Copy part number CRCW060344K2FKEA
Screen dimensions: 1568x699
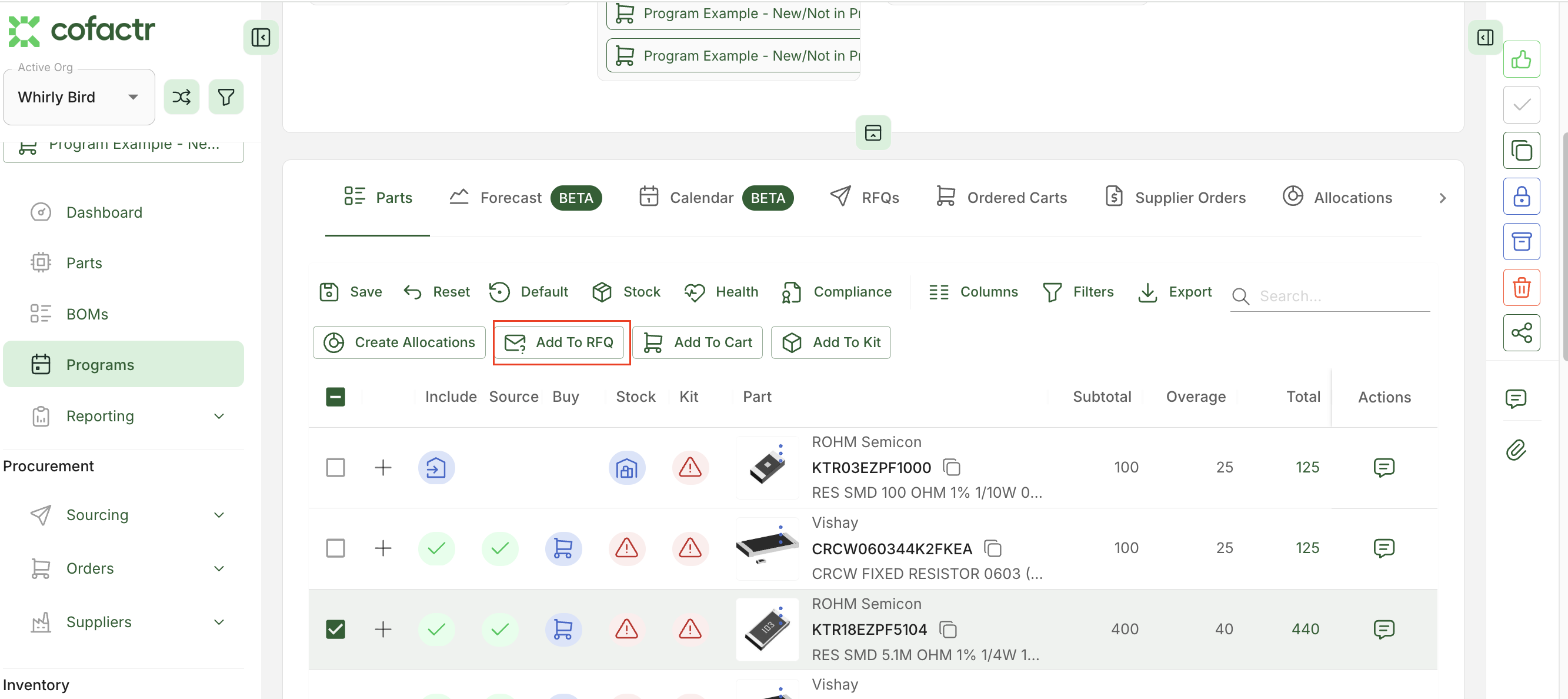tap(993, 548)
